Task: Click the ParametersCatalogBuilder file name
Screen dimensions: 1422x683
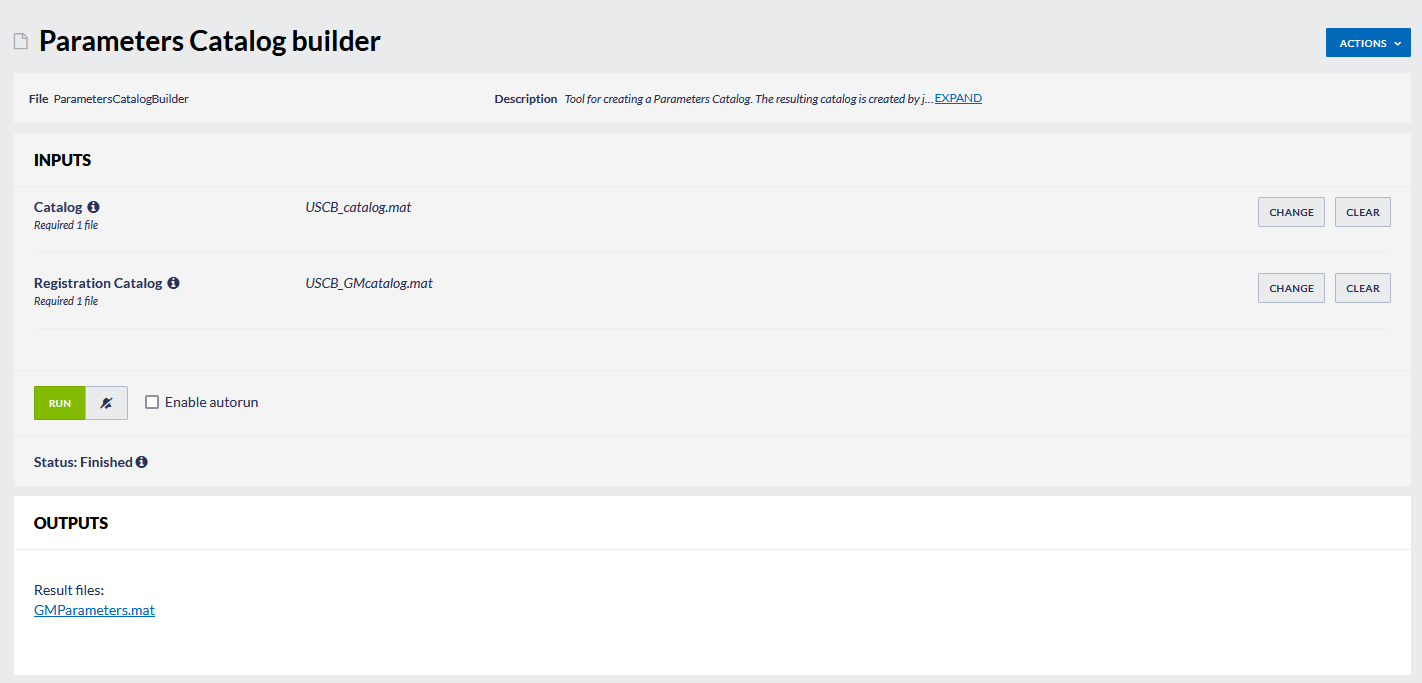Action: coord(121,99)
